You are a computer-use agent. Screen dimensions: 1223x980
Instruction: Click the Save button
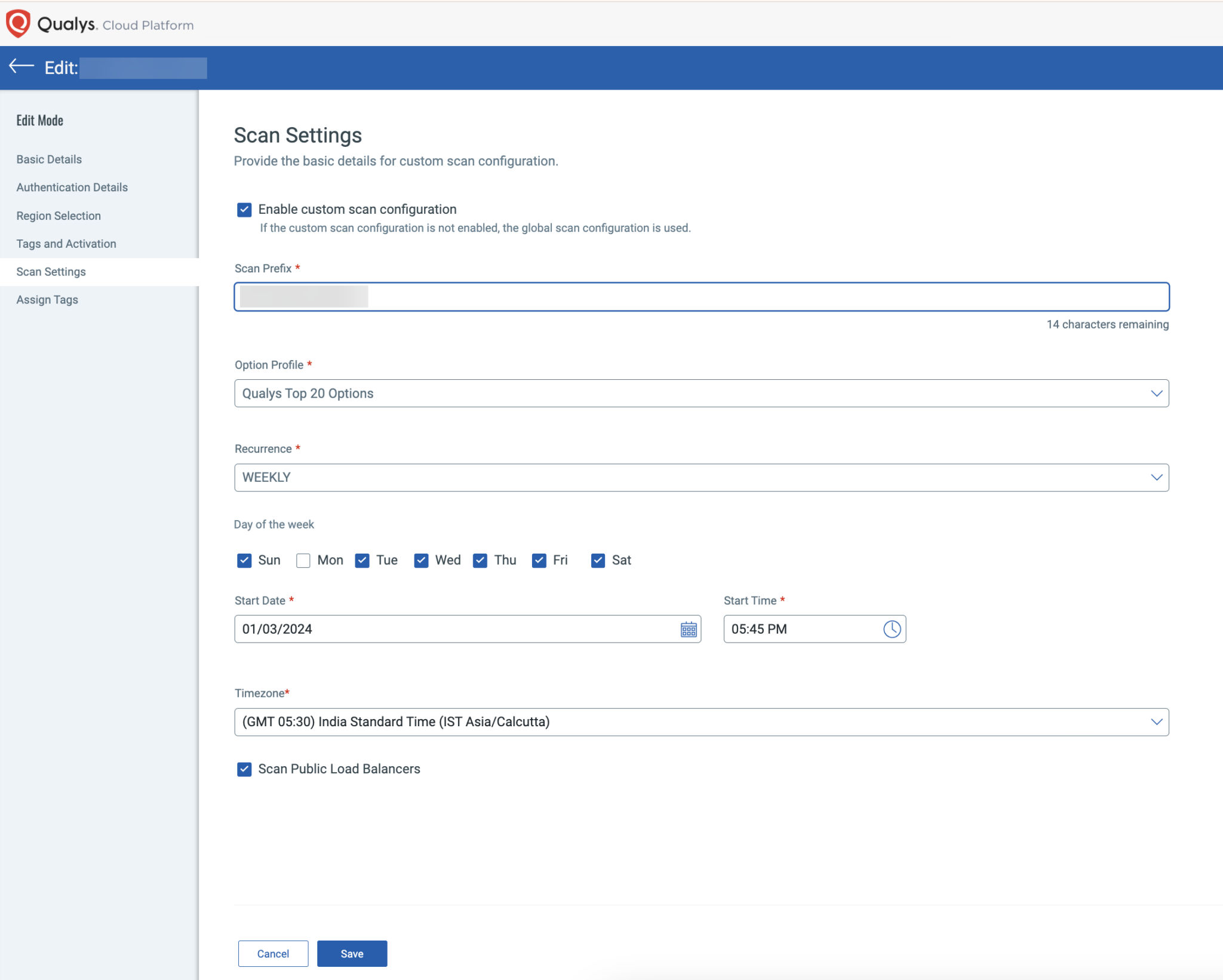[352, 953]
